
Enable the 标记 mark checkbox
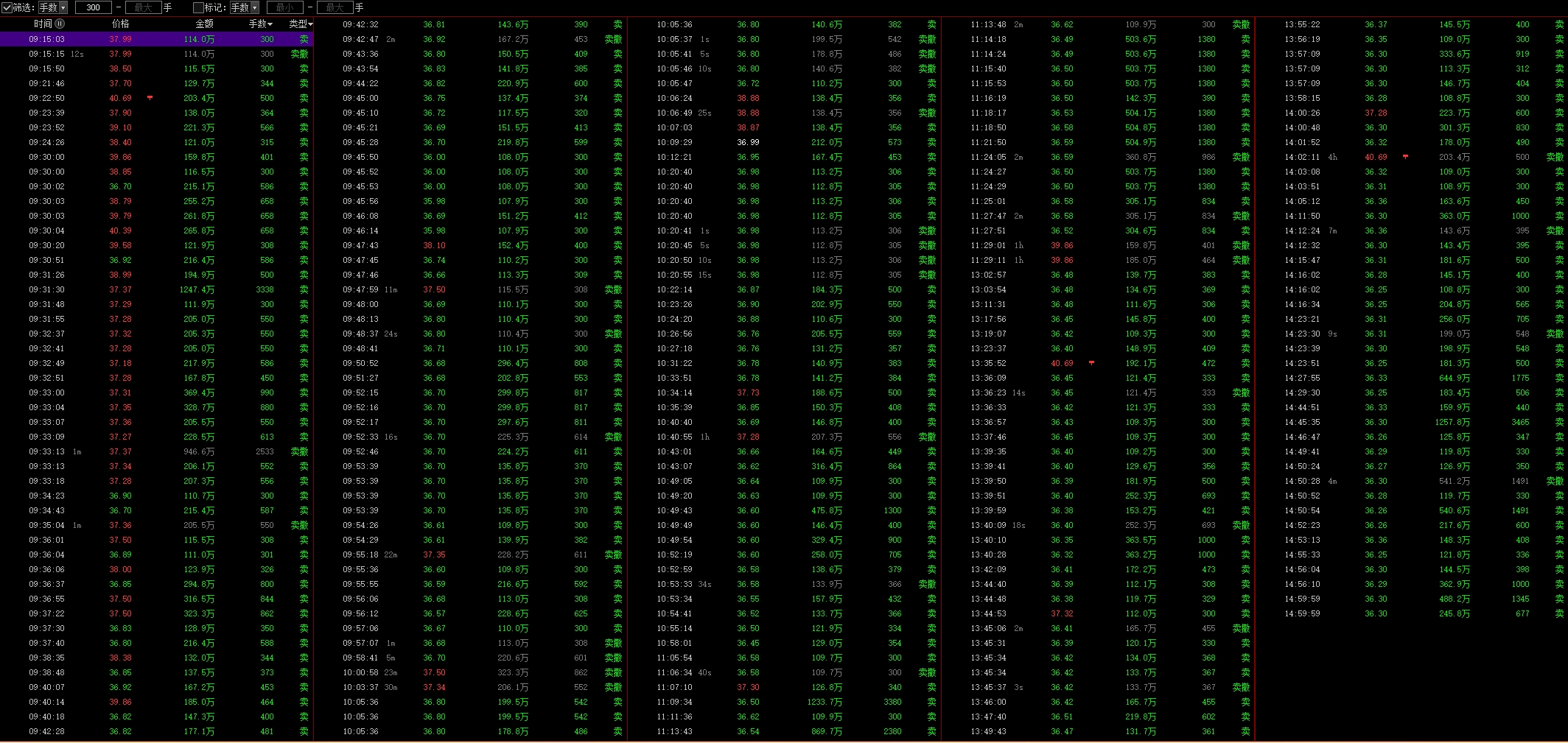click(198, 7)
